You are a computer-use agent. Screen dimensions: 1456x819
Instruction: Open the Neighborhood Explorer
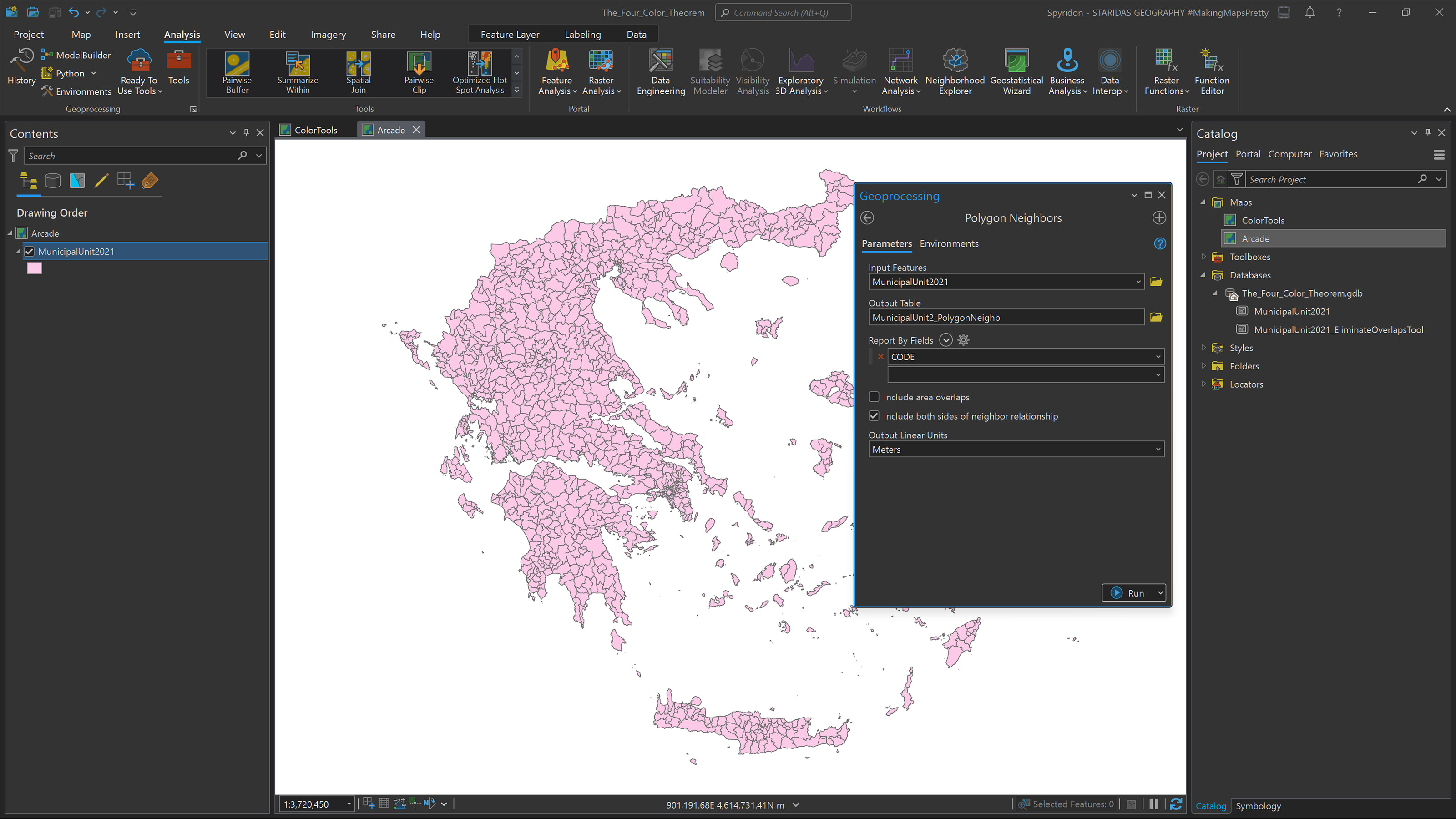(x=954, y=72)
